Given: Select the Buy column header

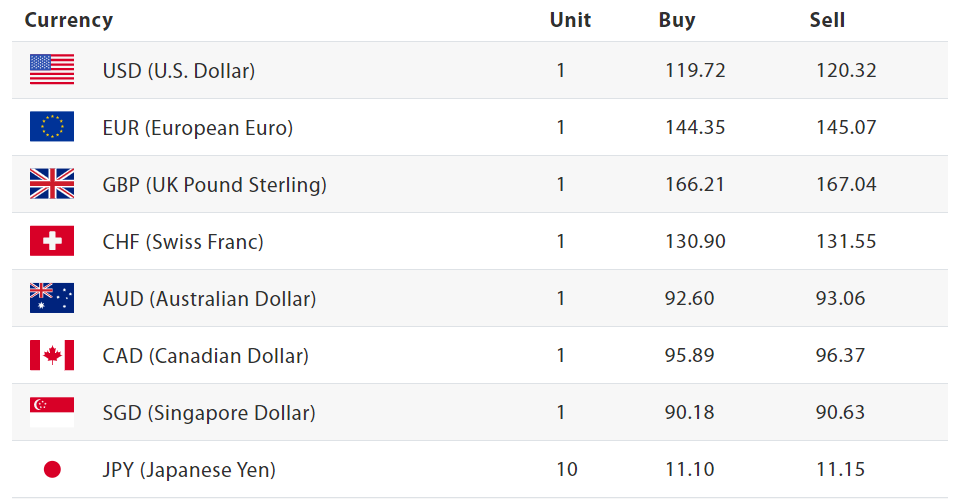Looking at the screenshot, I should click(677, 20).
